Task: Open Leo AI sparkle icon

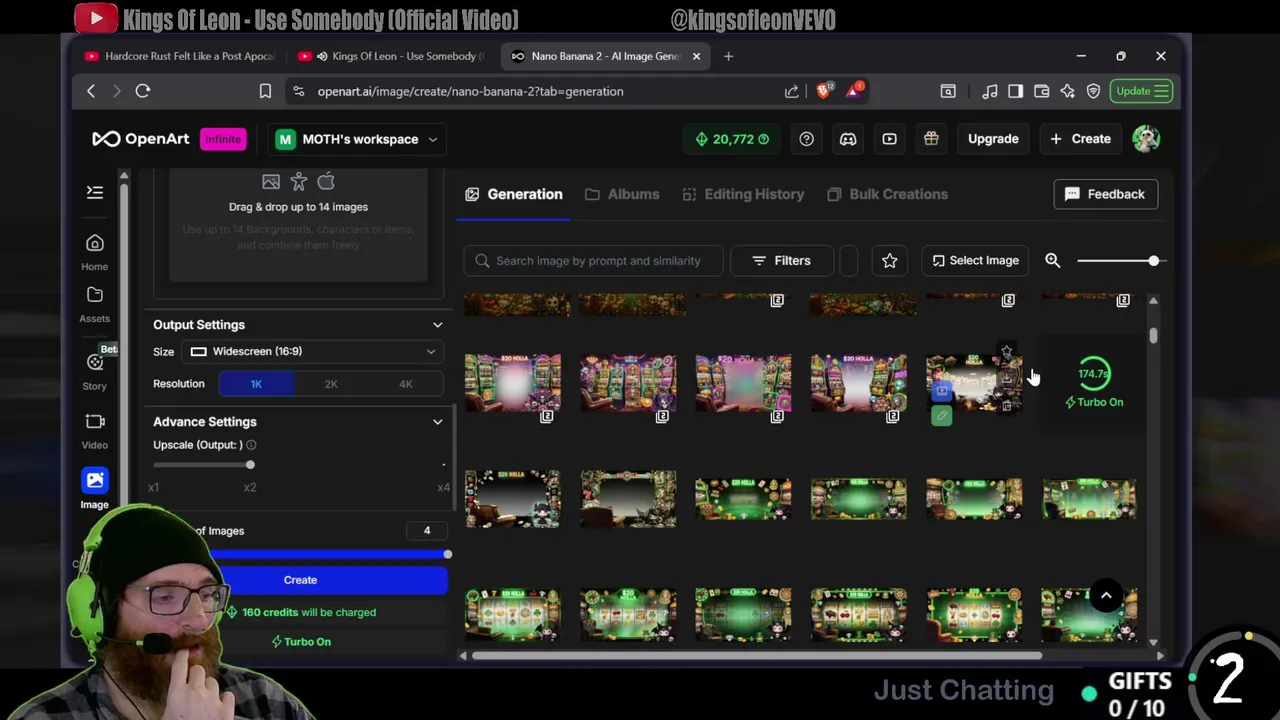Action: click(x=1068, y=91)
